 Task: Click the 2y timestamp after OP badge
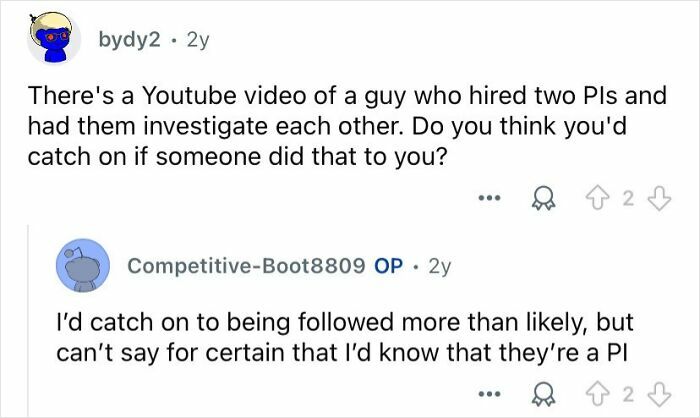click(439, 266)
